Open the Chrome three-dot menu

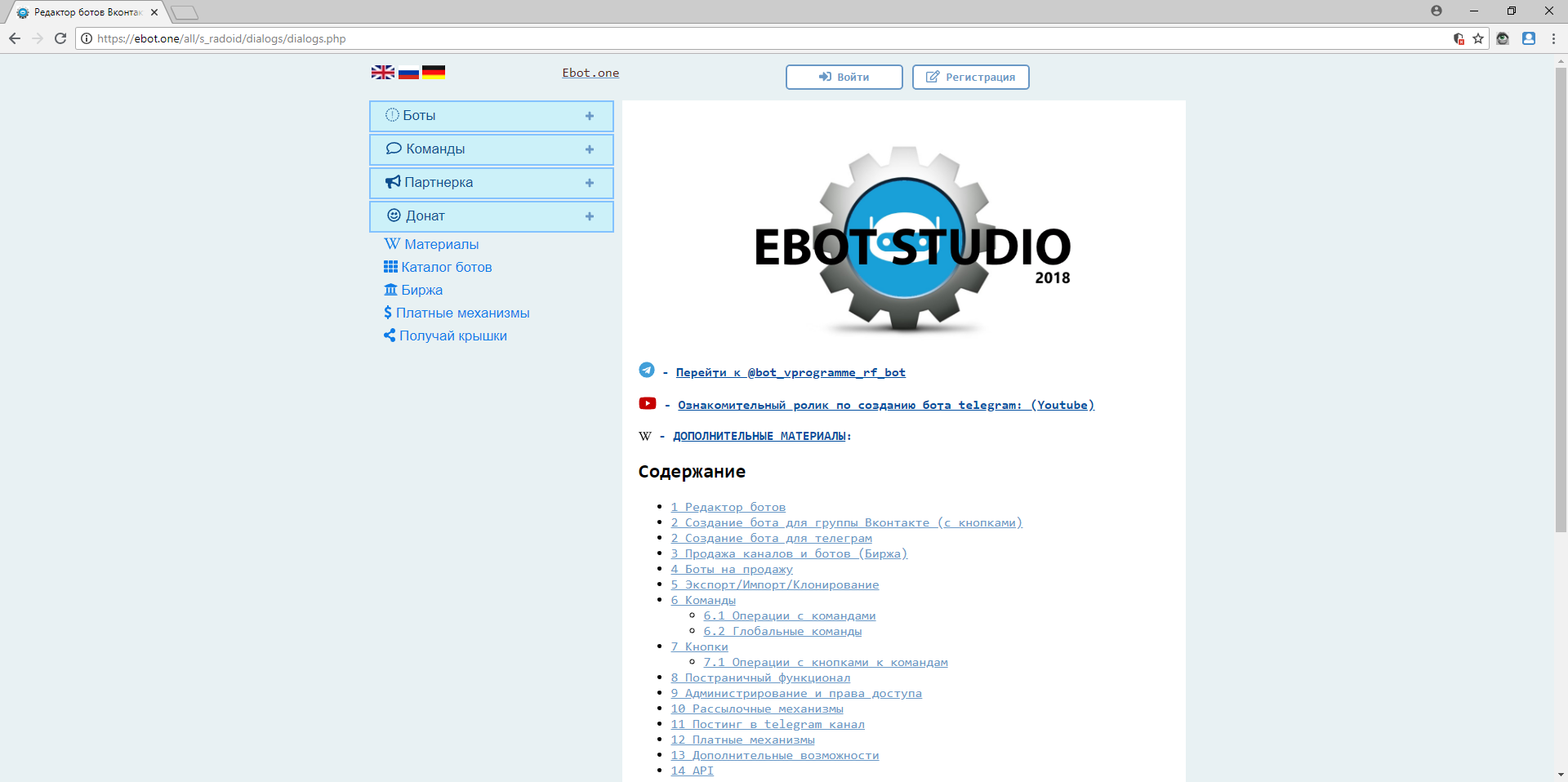[1553, 38]
